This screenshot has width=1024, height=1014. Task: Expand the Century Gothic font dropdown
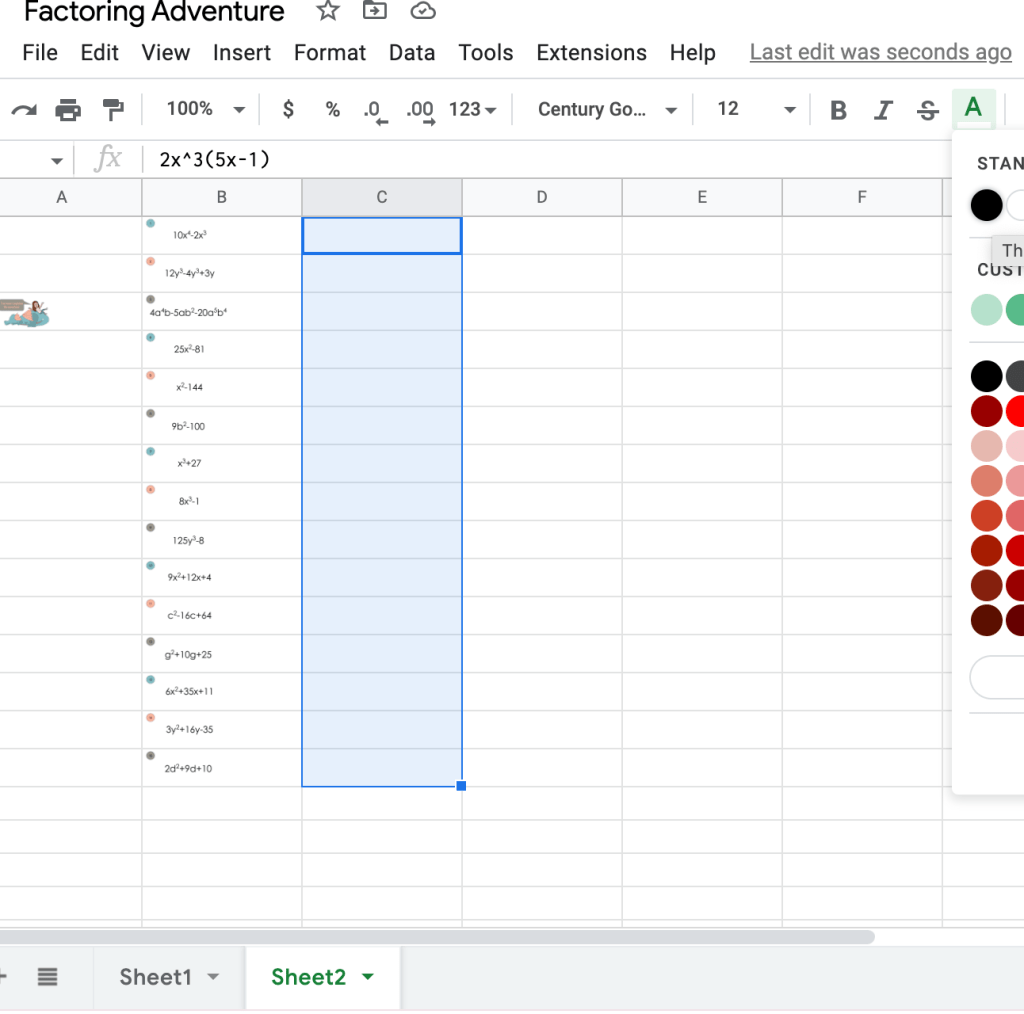(607, 110)
